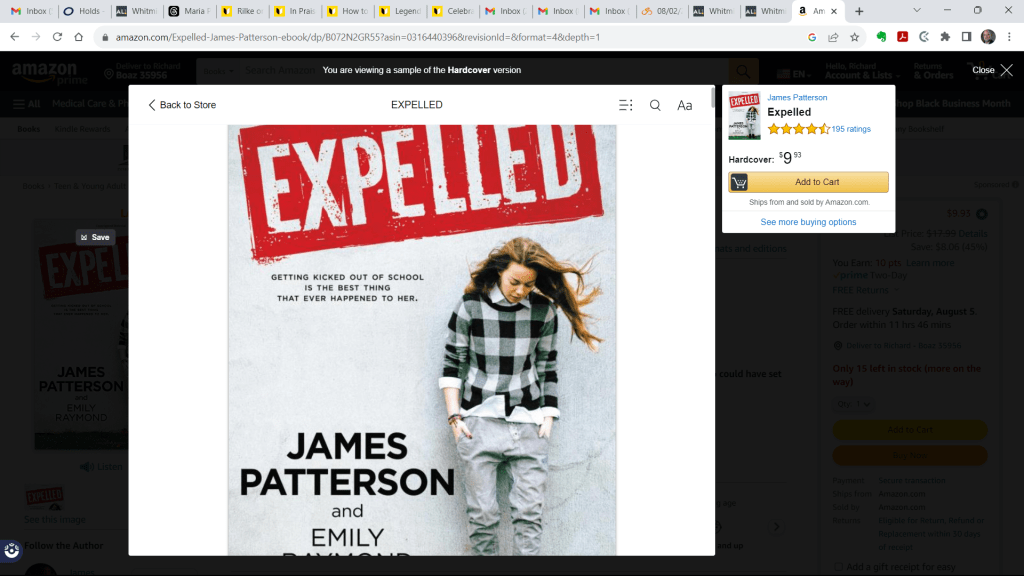
Task: Open the table of contents icon
Action: point(626,105)
